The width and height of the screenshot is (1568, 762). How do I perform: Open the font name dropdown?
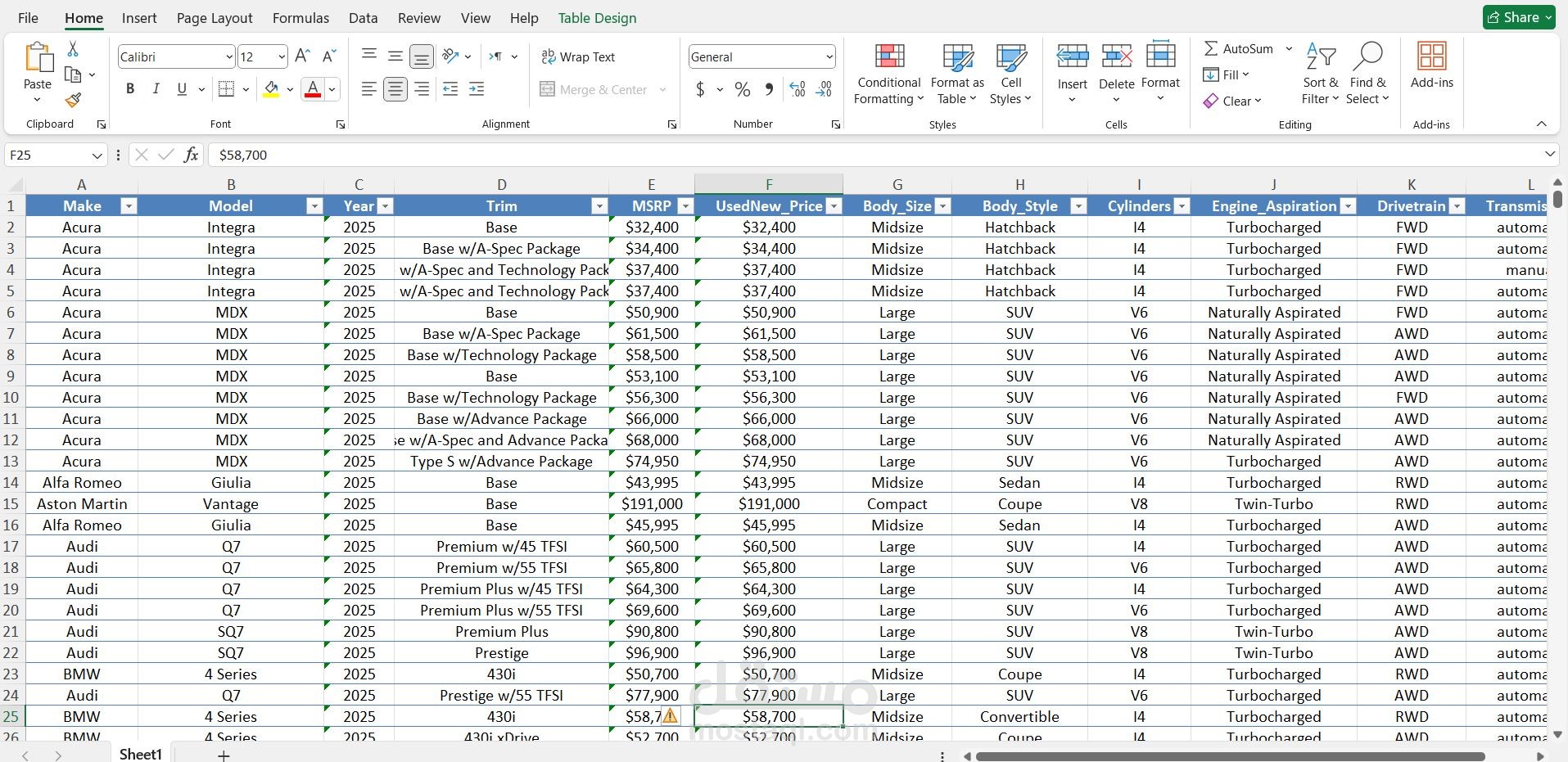click(229, 56)
